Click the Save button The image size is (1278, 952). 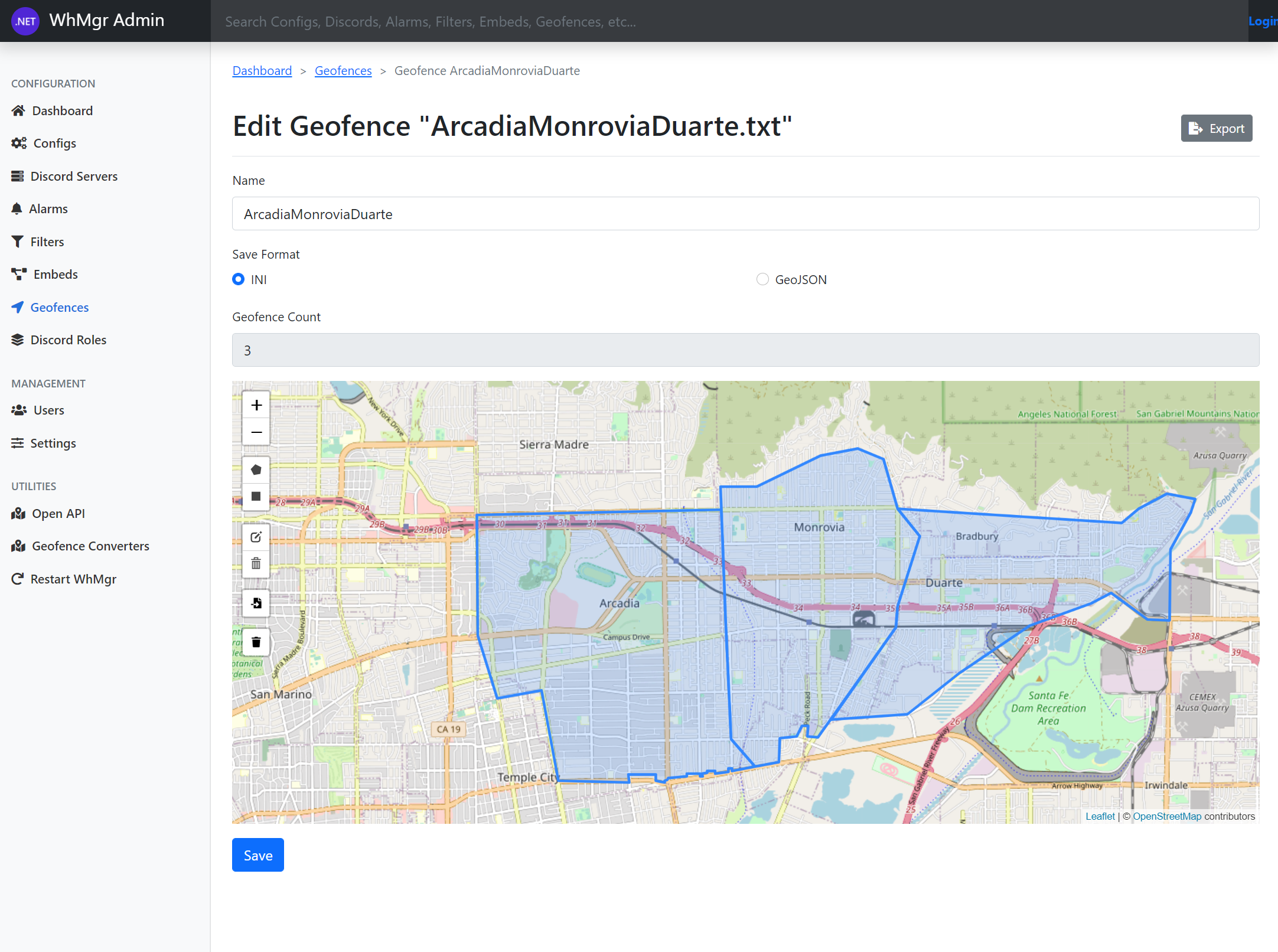257,855
